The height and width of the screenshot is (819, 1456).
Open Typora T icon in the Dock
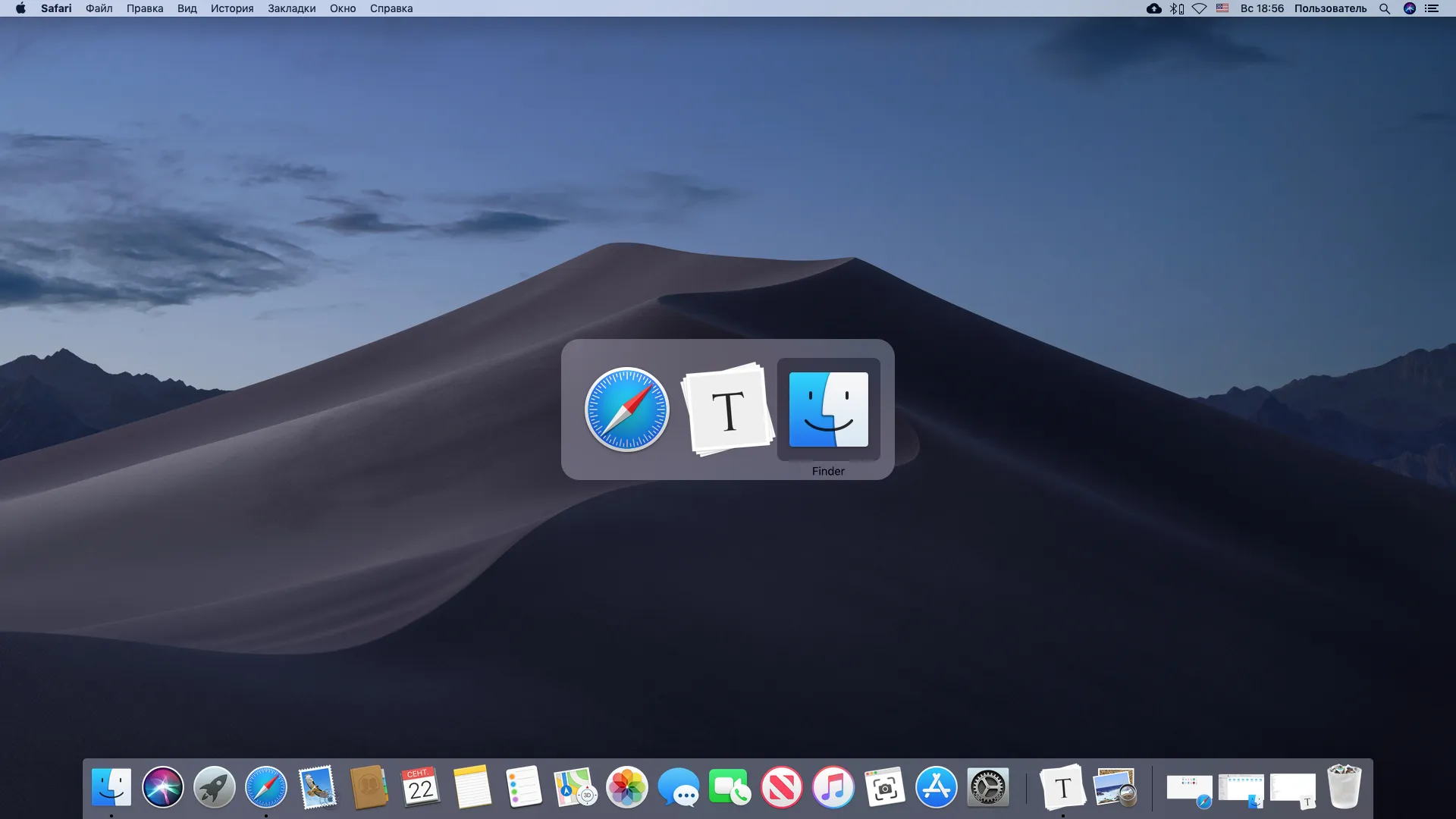pos(1062,787)
